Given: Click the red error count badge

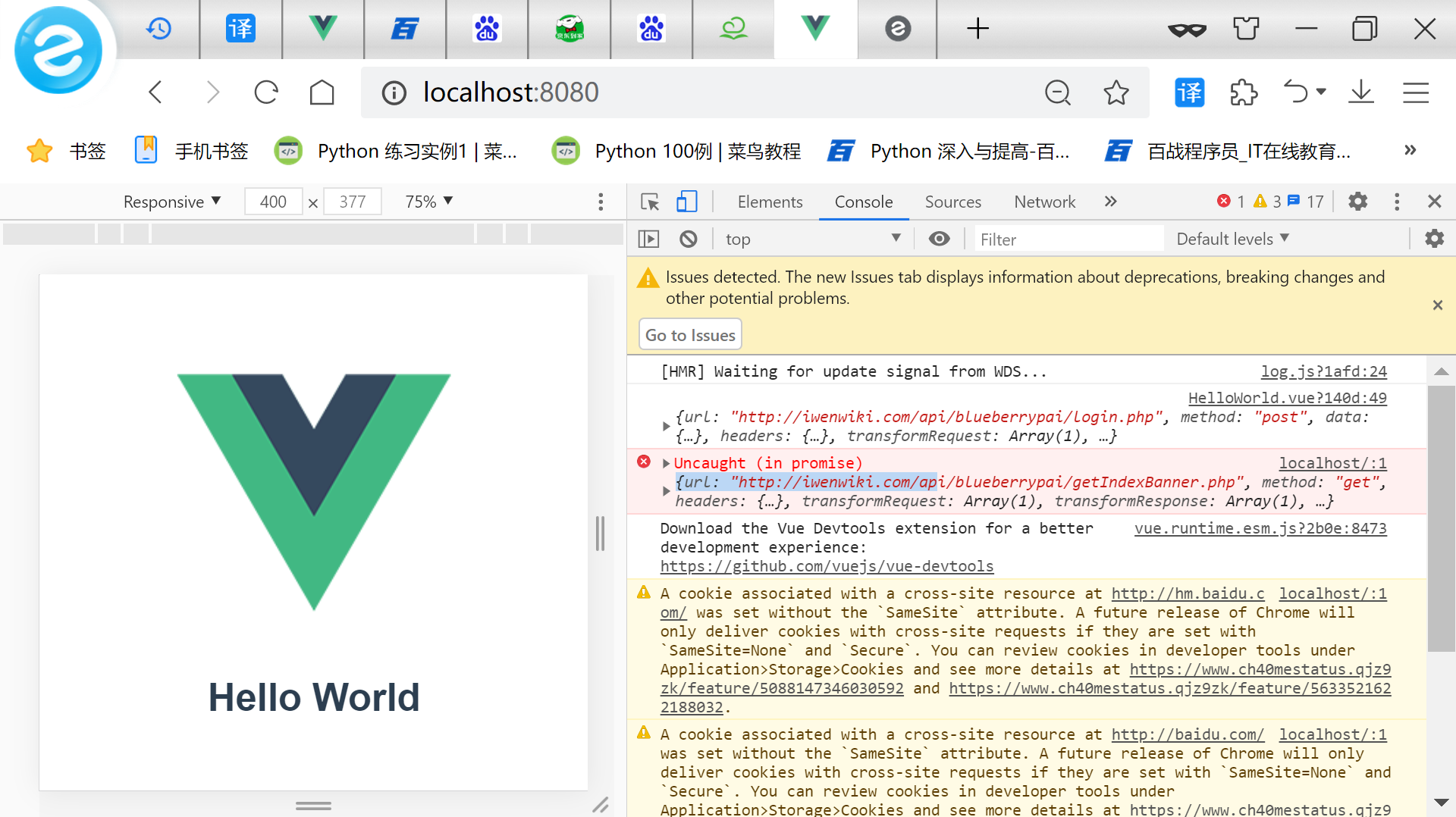Looking at the screenshot, I should (1231, 202).
